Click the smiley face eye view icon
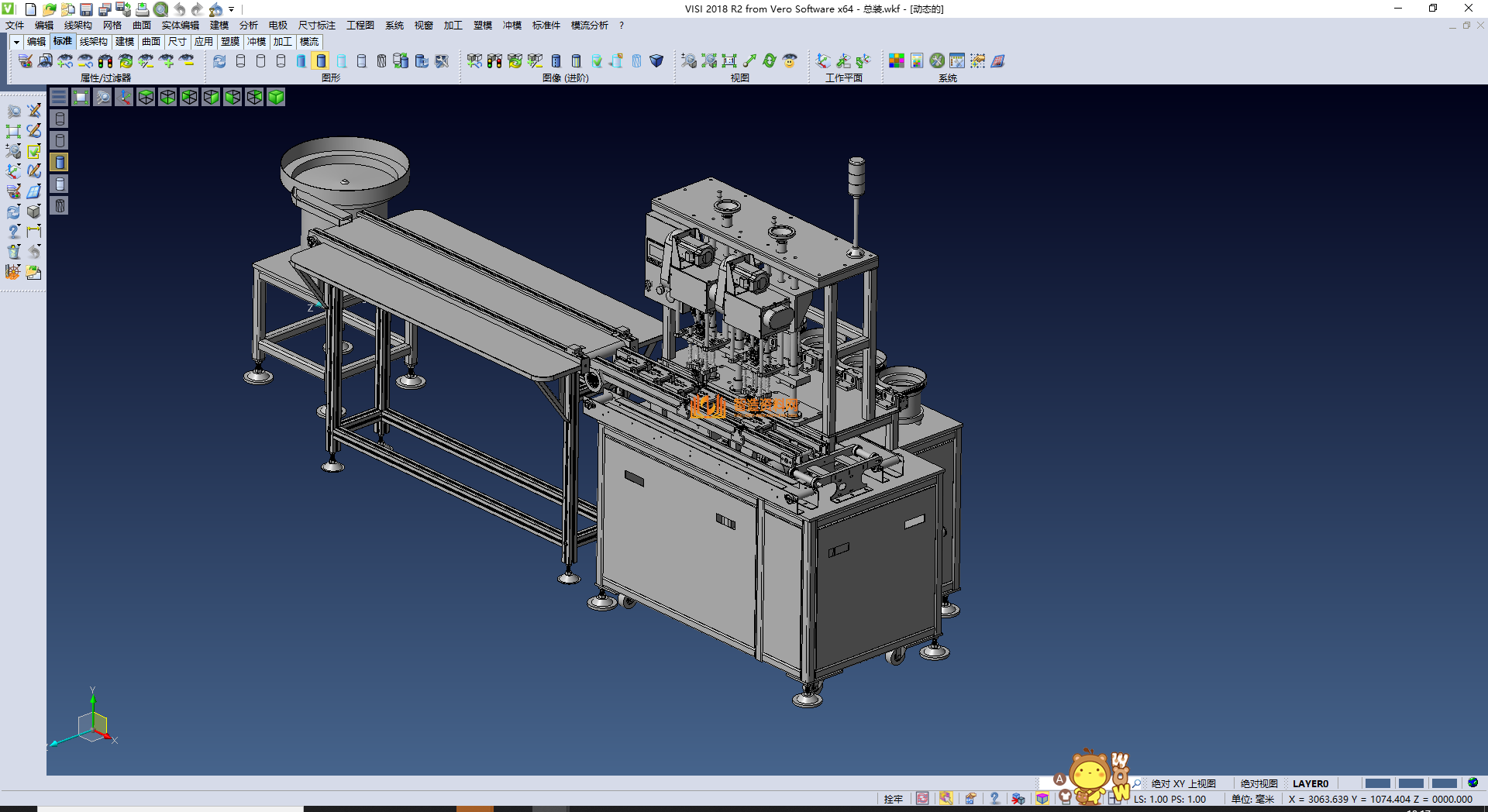Viewport: 1488px width, 812px height. (x=790, y=61)
